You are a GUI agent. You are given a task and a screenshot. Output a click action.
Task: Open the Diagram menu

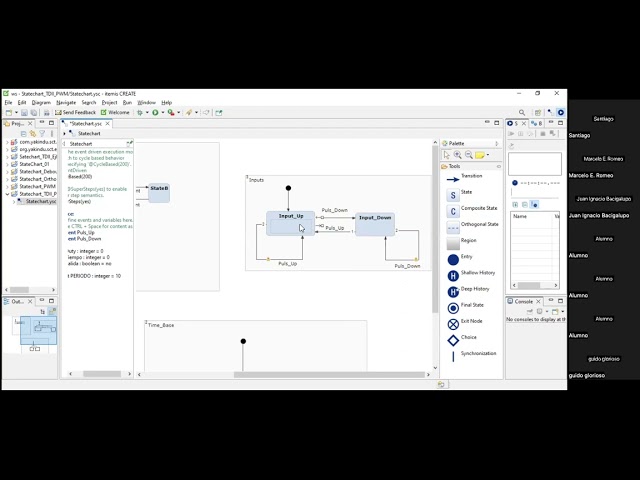(41, 102)
